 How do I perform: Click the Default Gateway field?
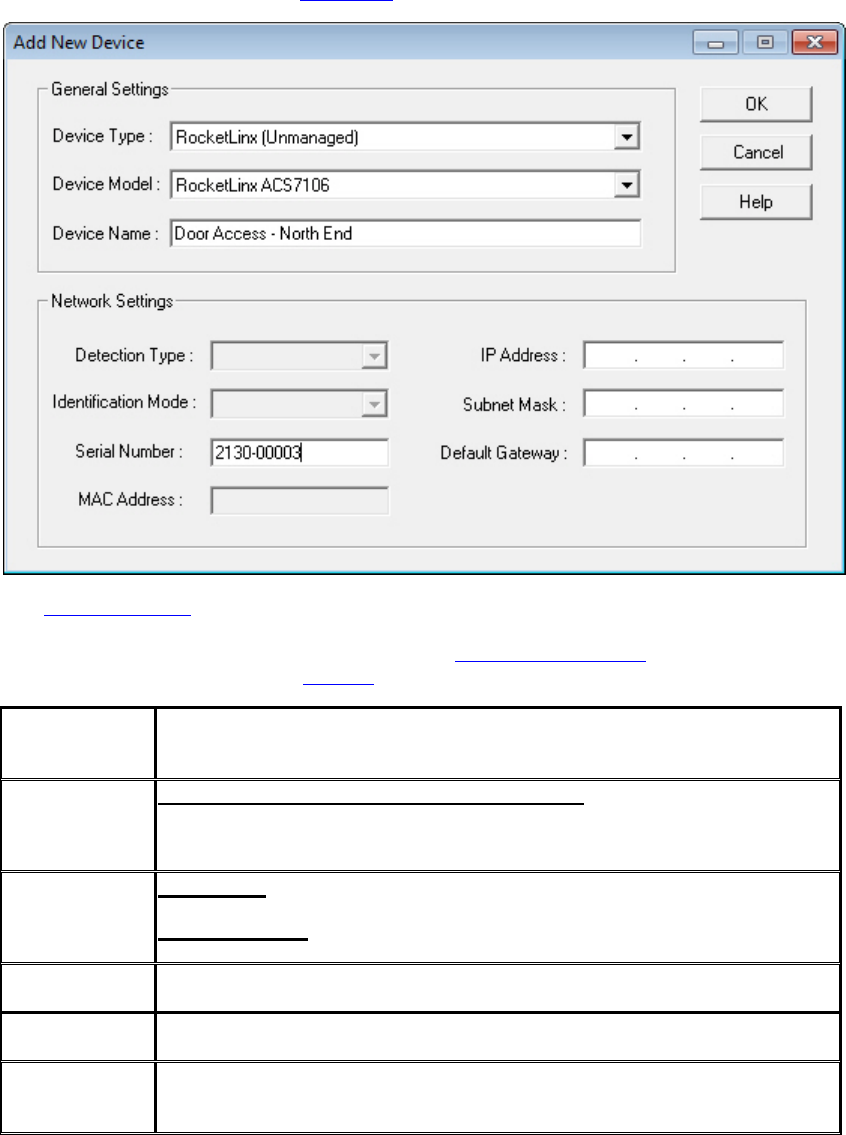coord(683,453)
